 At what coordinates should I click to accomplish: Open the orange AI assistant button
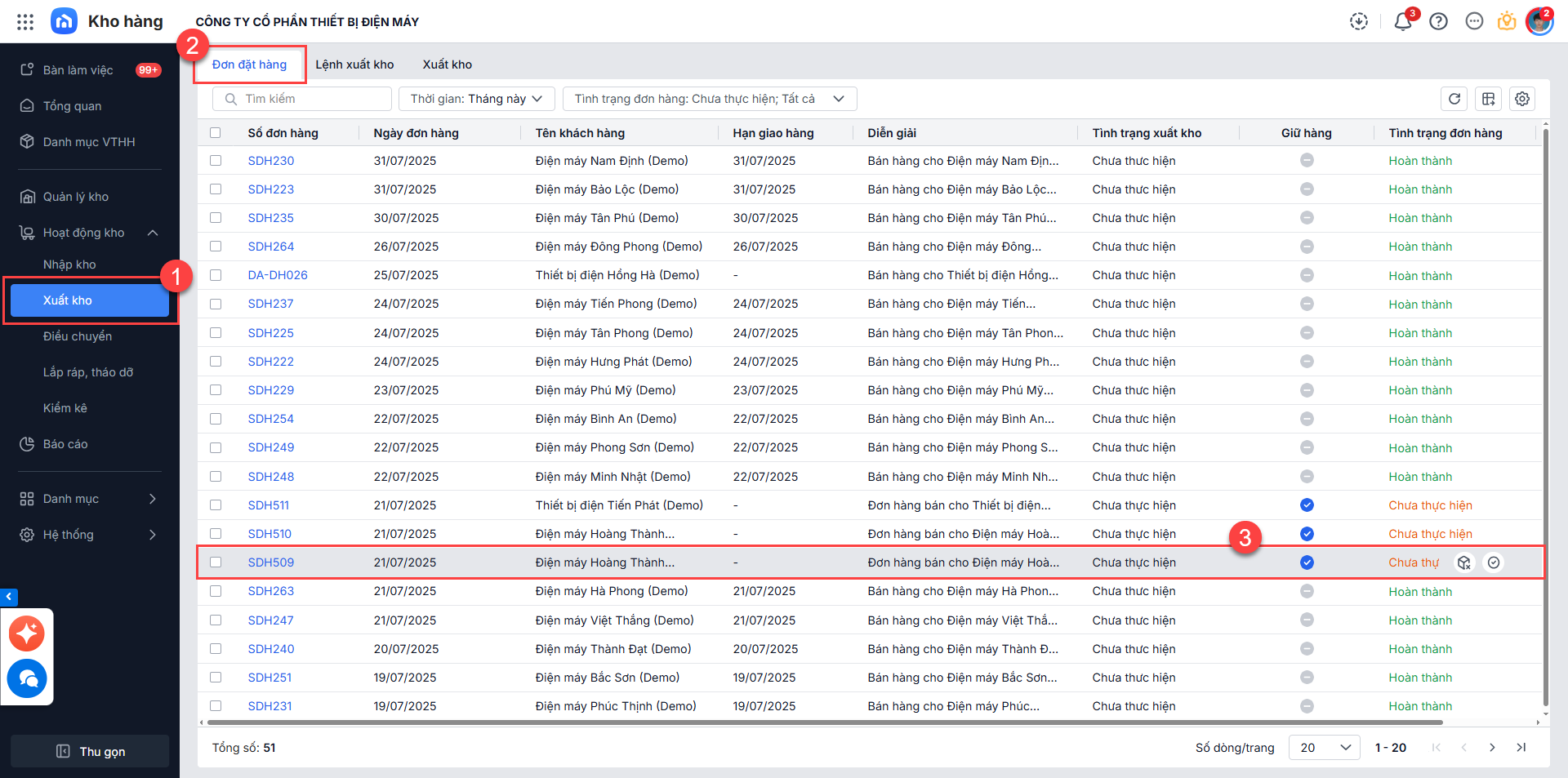tap(27, 634)
